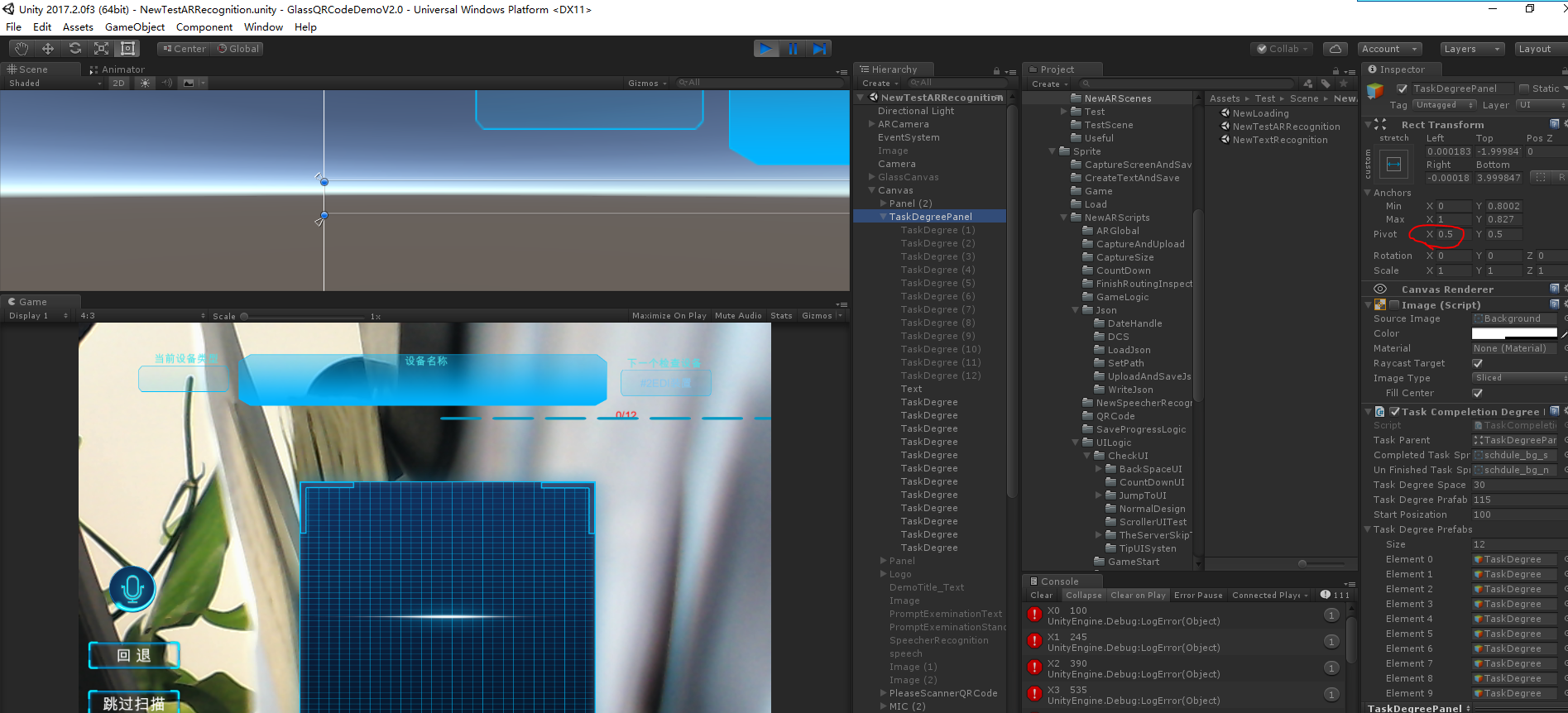Select the Rect Transform tool
Screen dimensions: 1568x713
coord(127,49)
